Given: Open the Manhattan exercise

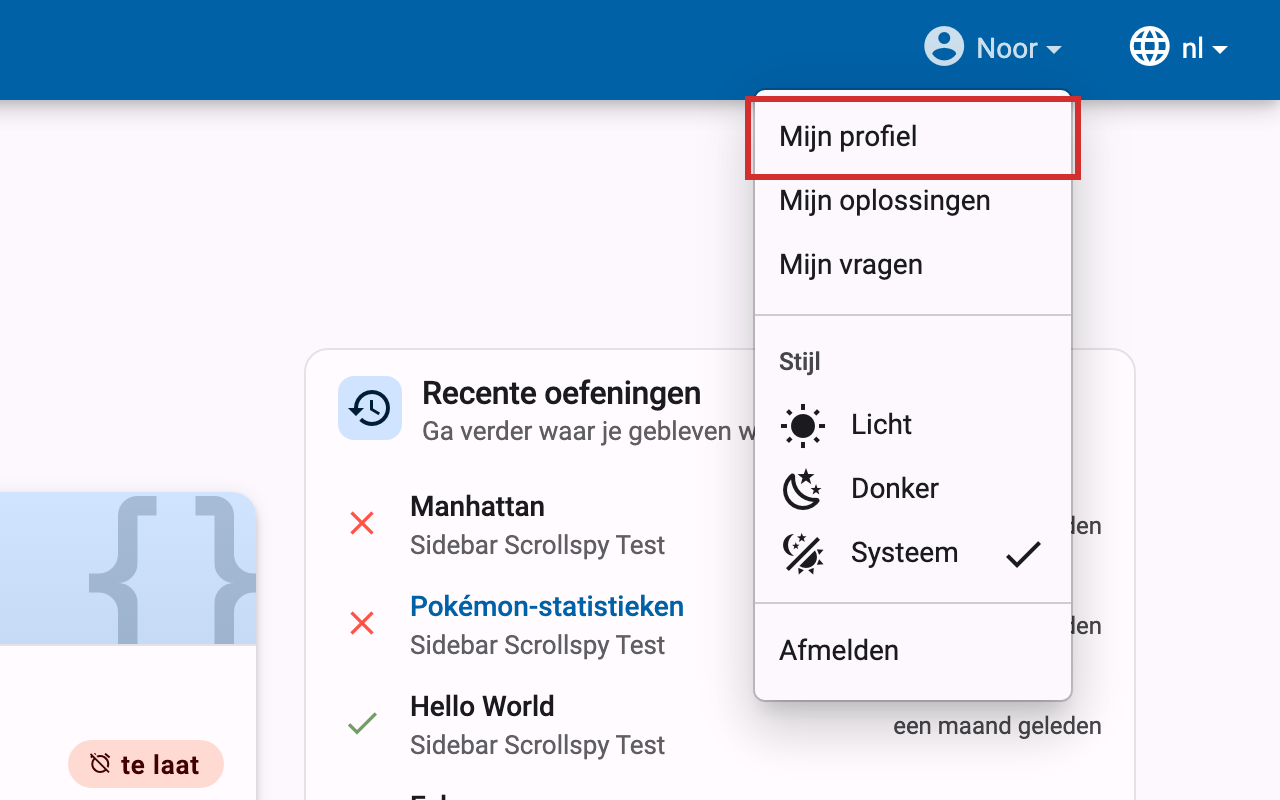Looking at the screenshot, I should (477, 507).
